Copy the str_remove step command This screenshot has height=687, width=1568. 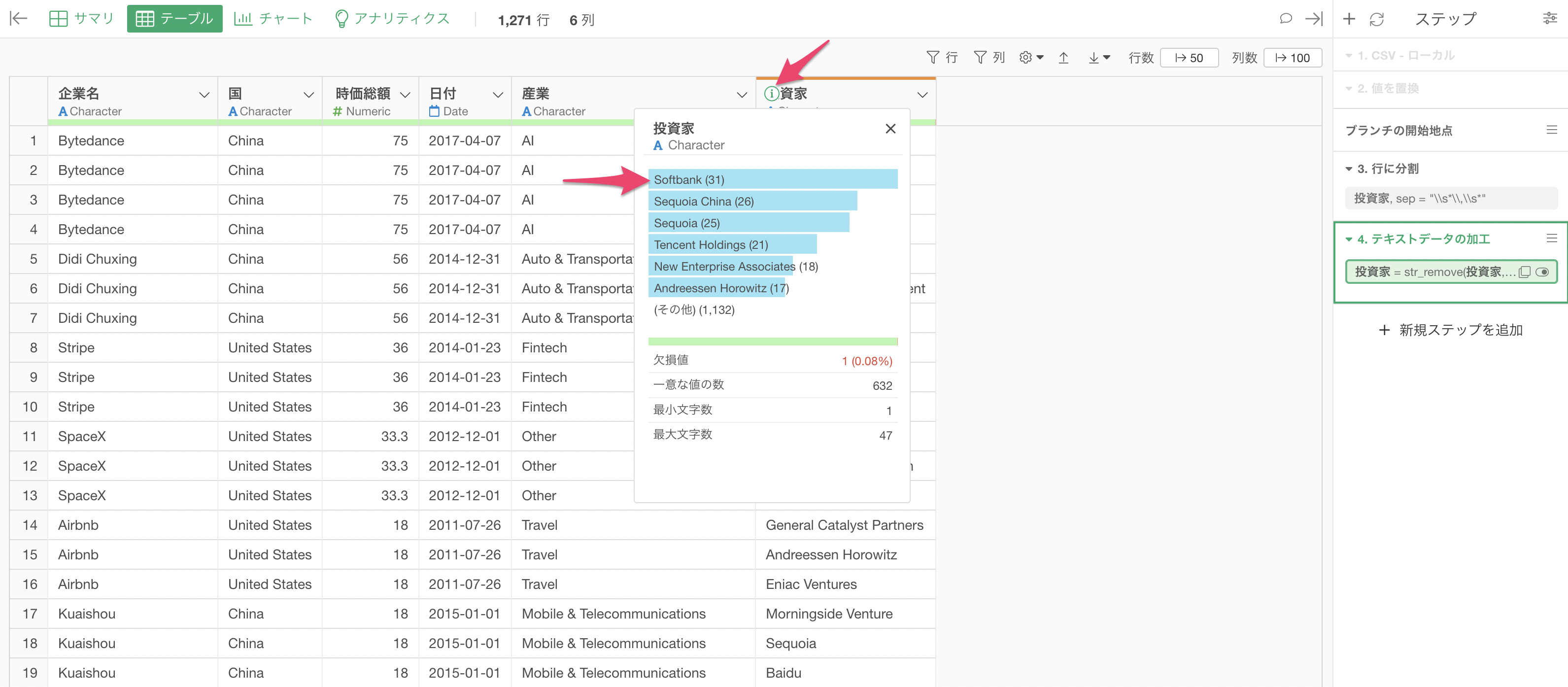pos(1524,272)
